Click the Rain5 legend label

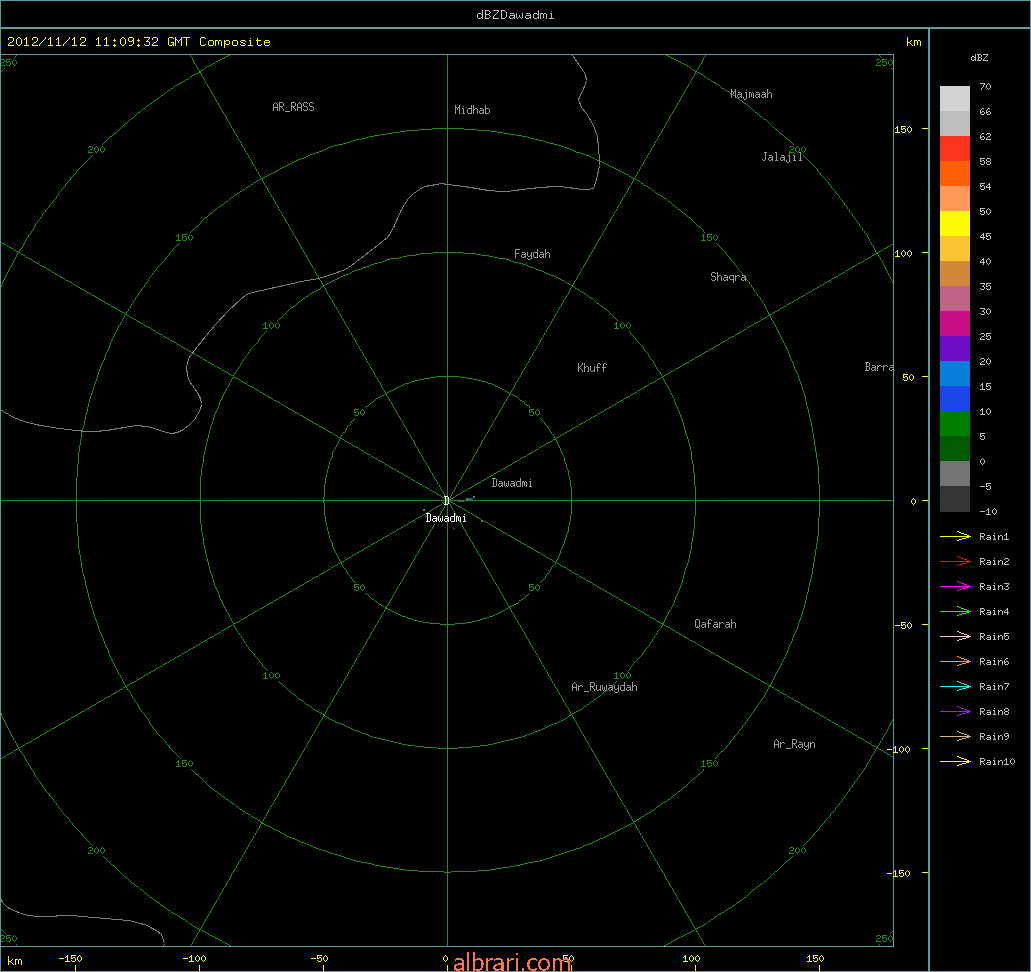[x=994, y=637]
